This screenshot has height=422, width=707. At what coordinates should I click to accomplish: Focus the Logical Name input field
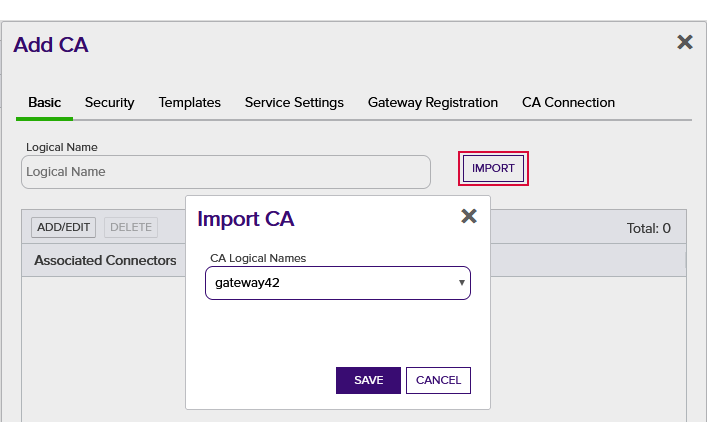226,172
